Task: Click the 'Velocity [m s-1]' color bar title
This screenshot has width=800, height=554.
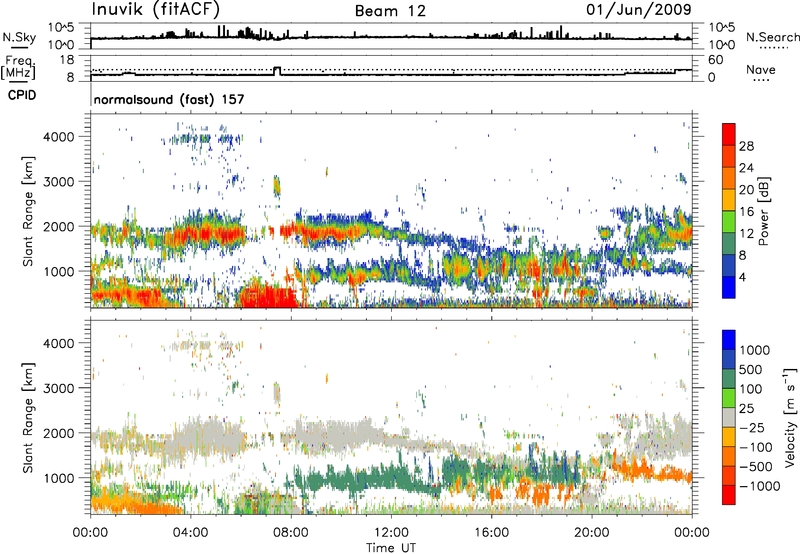Action: [x=790, y=417]
